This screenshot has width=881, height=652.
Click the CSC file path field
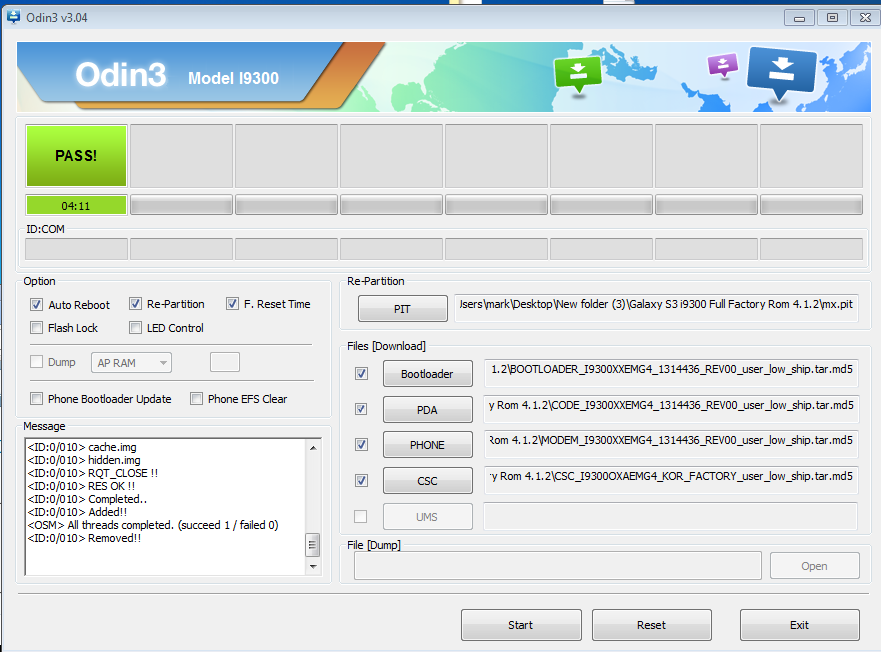(670, 480)
